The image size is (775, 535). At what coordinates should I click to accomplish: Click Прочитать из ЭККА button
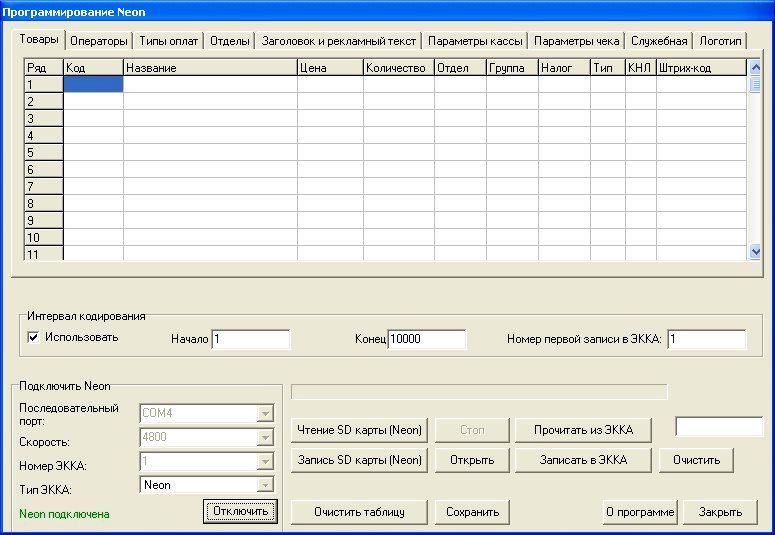pos(583,430)
